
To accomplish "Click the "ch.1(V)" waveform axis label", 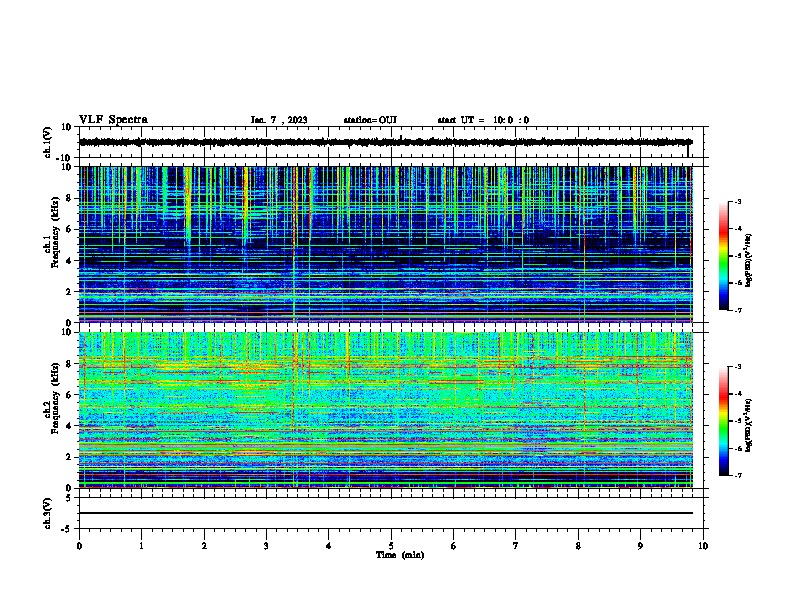I will pyautogui.click(x=48, y=142).
